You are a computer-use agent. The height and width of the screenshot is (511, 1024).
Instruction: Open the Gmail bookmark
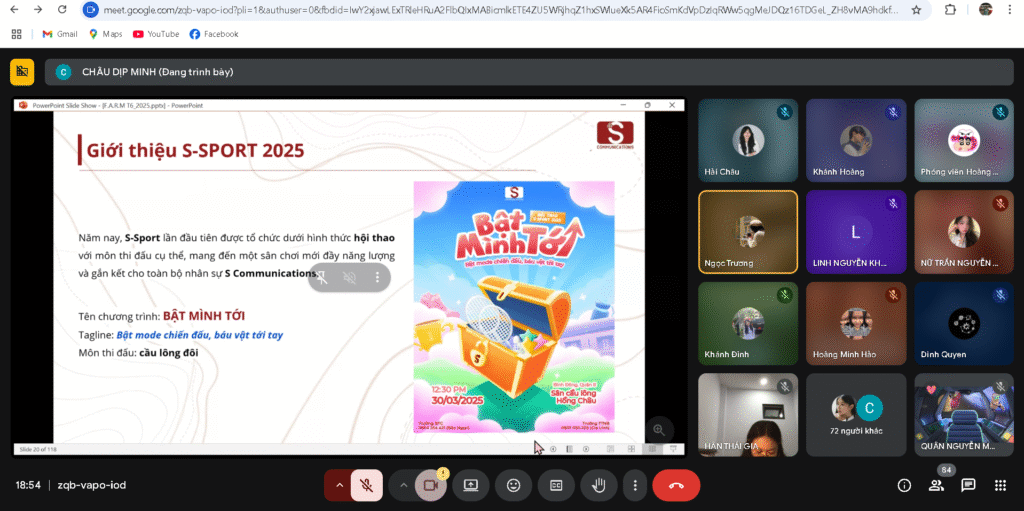(60, 34)
